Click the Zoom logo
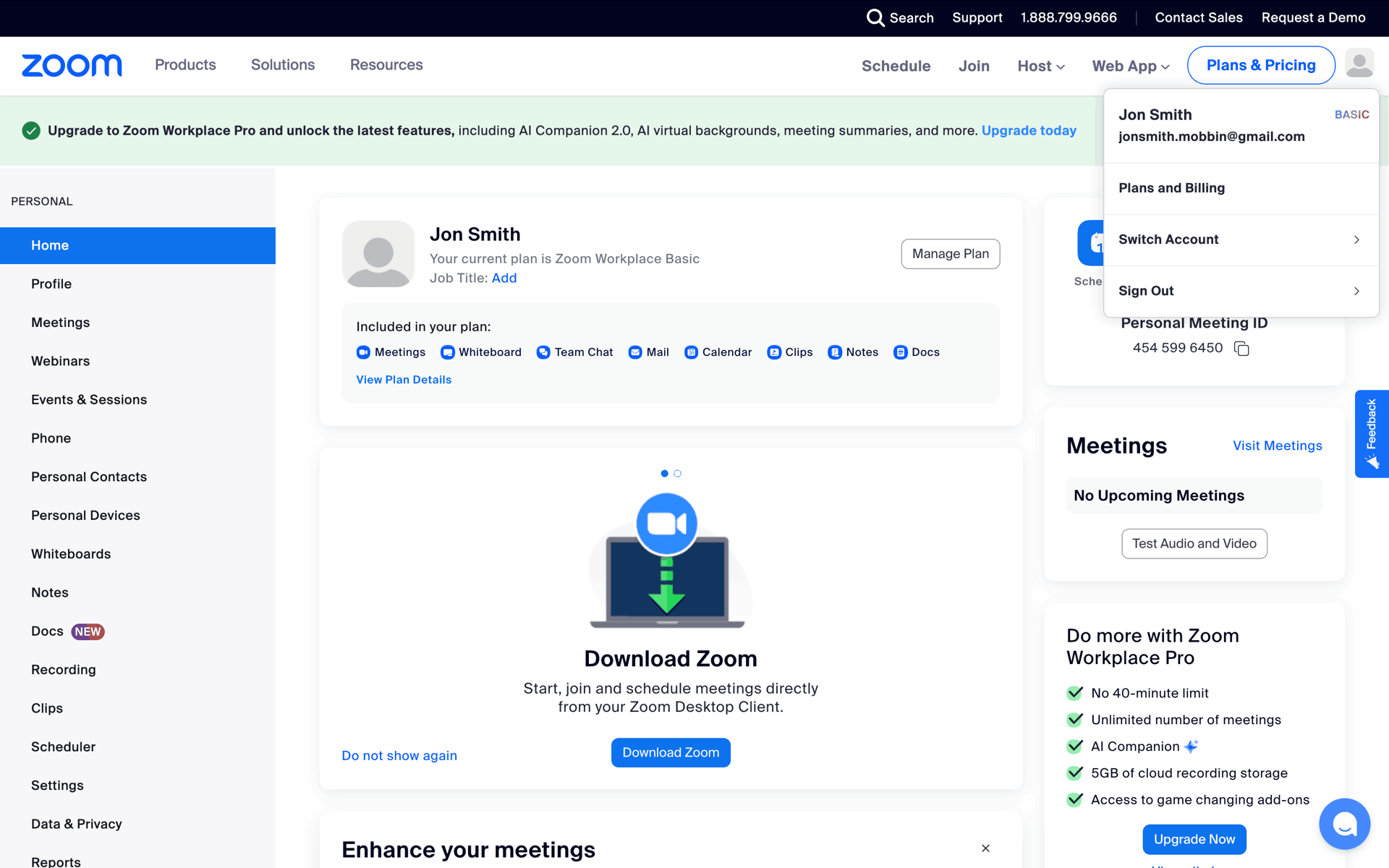1389x868 pixels. [x=72, y=65]
